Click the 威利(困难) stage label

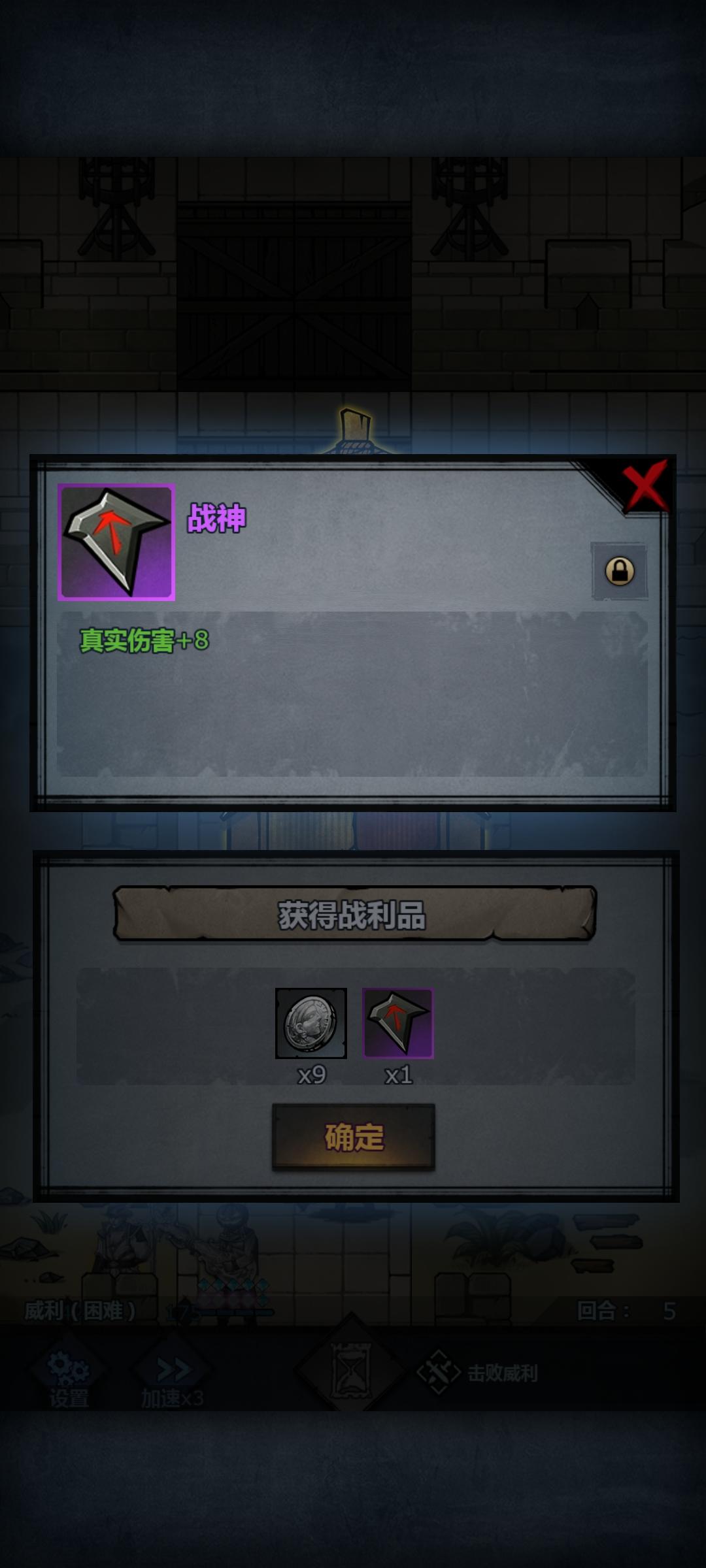[80, 1310]
